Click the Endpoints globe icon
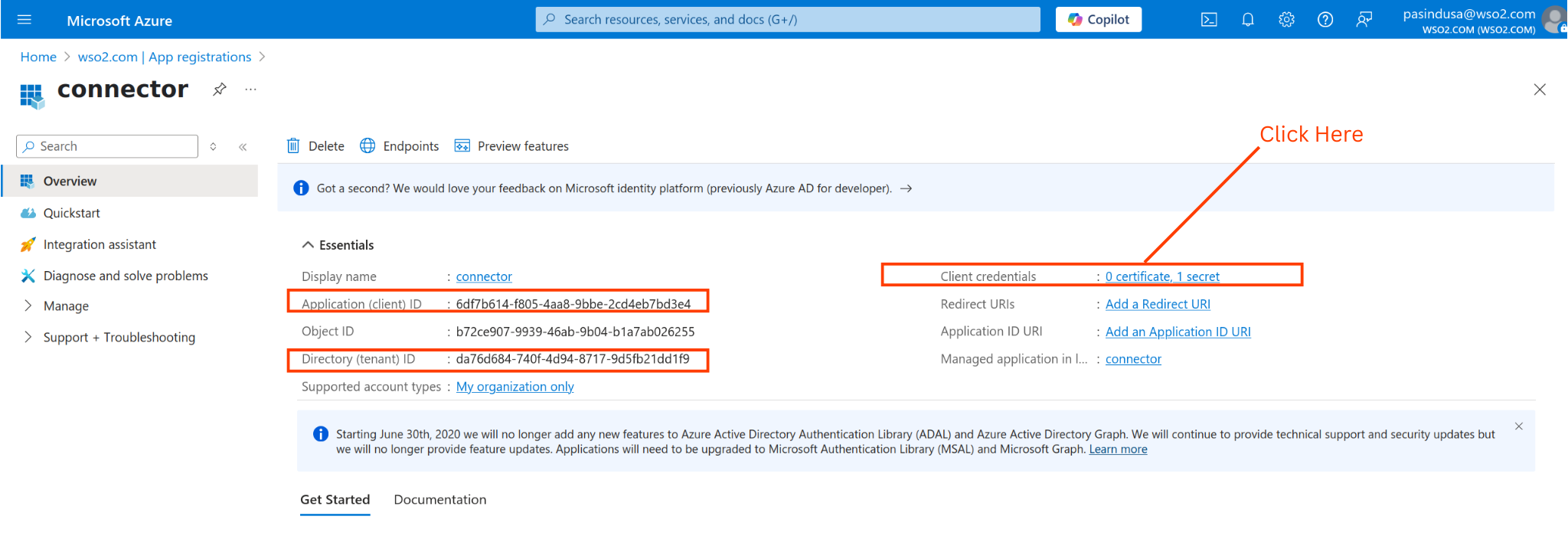This screenshot has width=1568, height=549. pos(367,145)
